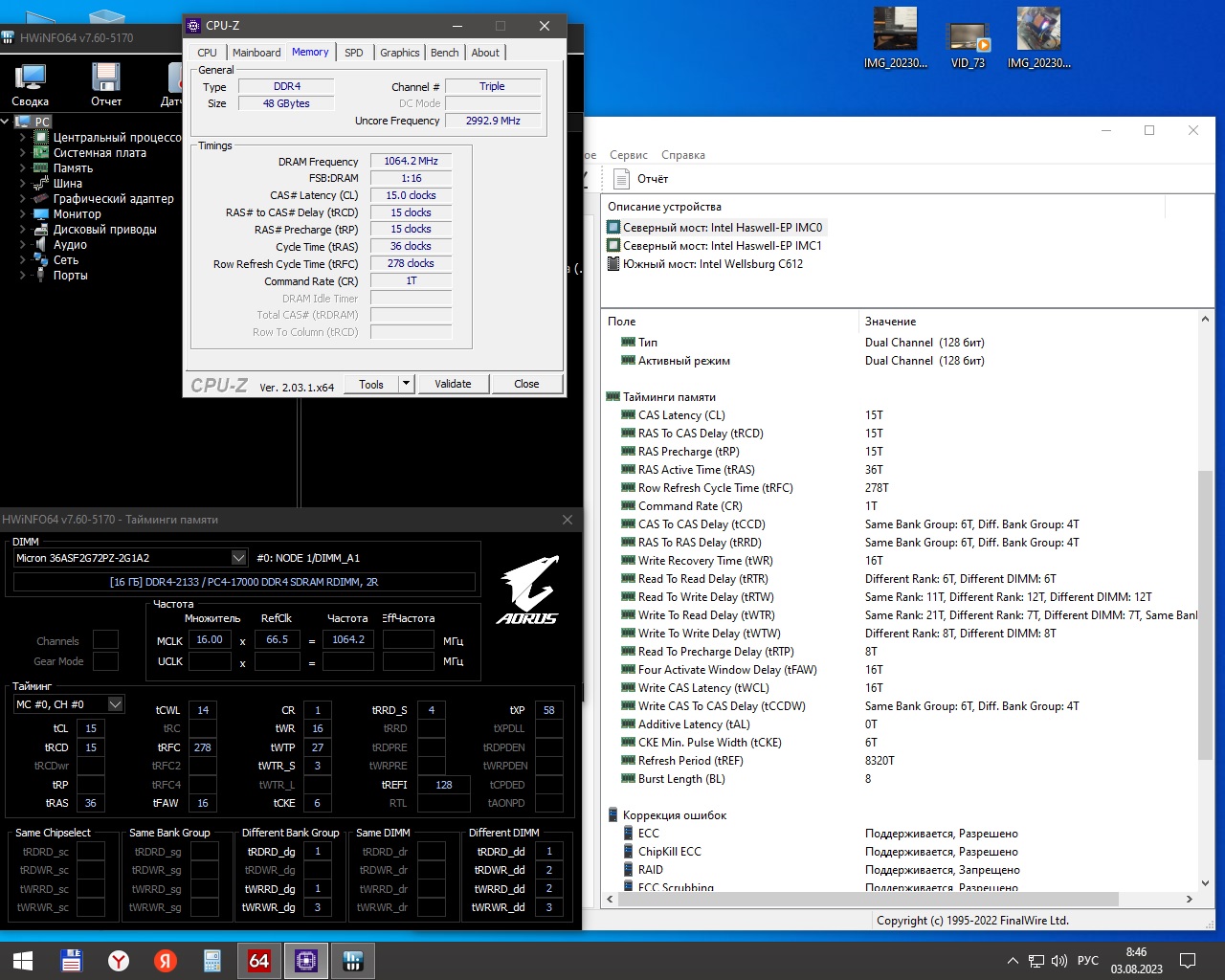Select the Intel Haswell-EP IMC0 north bridge icon
This screenshot has width=1225, height=980.
(x=614, y=228)
